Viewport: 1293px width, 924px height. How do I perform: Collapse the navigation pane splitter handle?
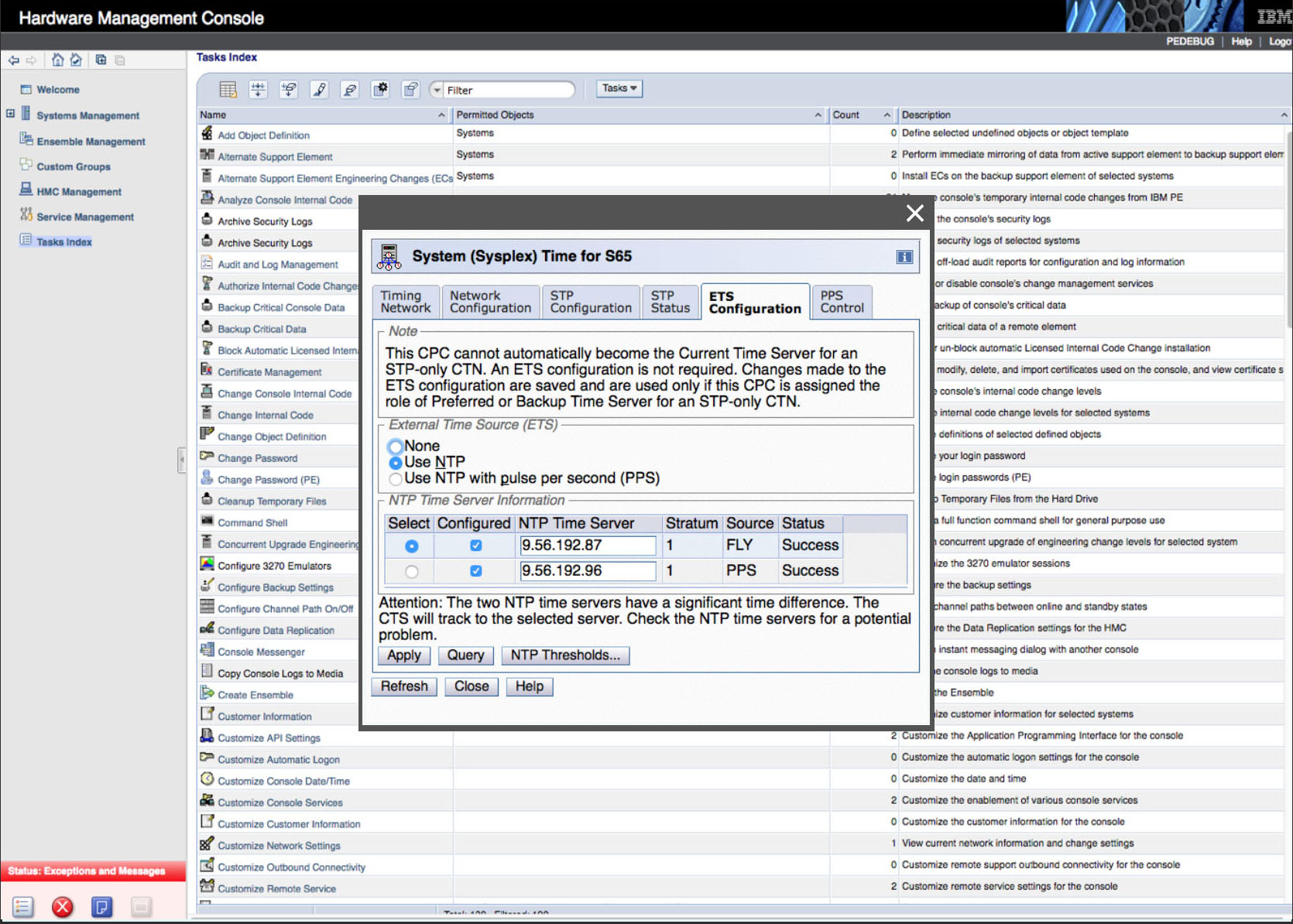coord(181,460)
